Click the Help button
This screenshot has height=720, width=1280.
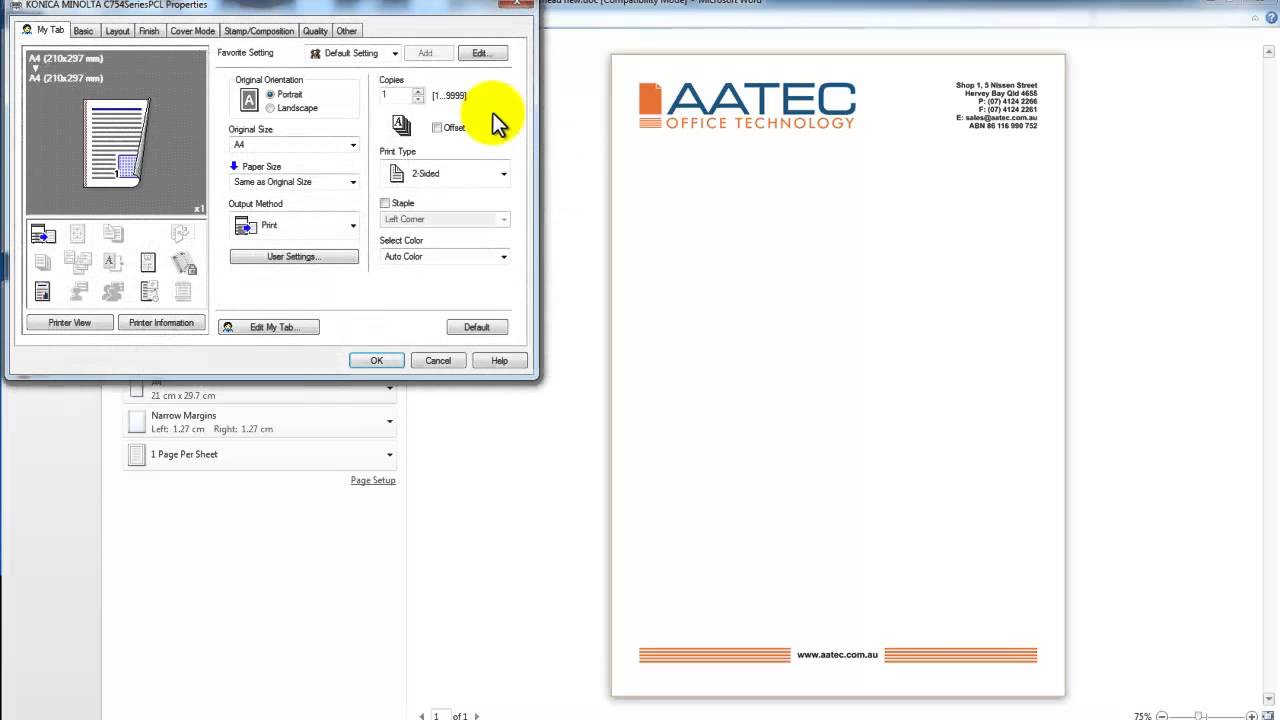click(499, 361)
